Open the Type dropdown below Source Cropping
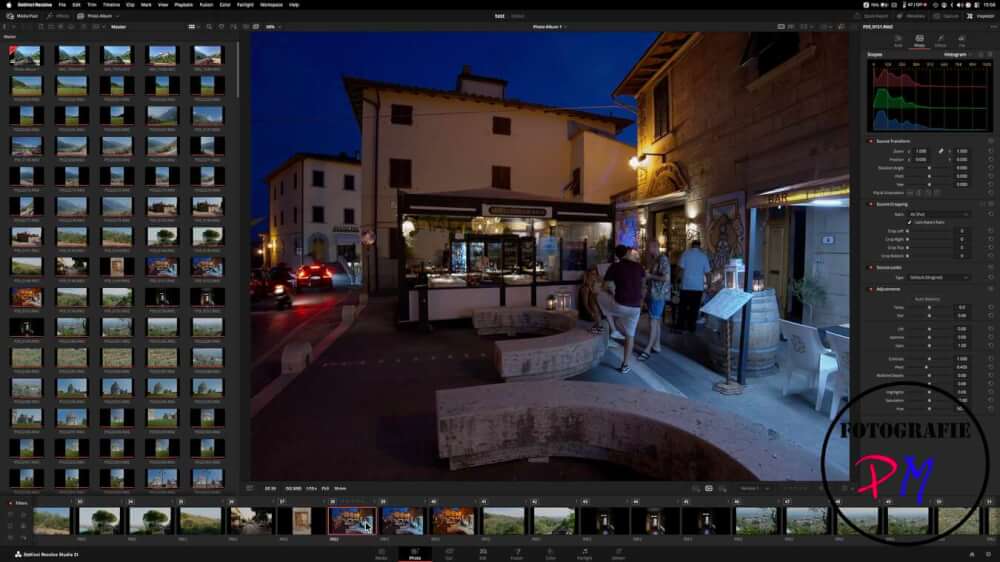This screenshot has width=1000, height=562. 939,277
